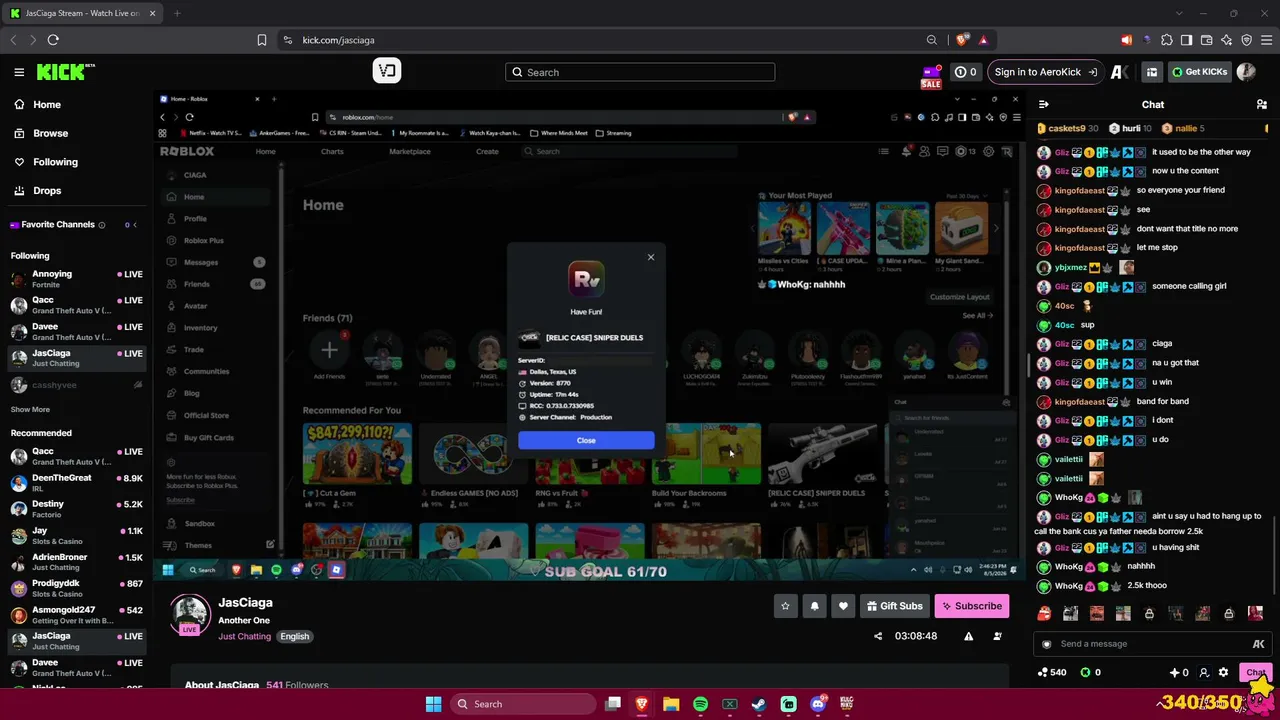
Task: Open the Kick hamburger sidebar menu
Action: (x=19, y=72)
